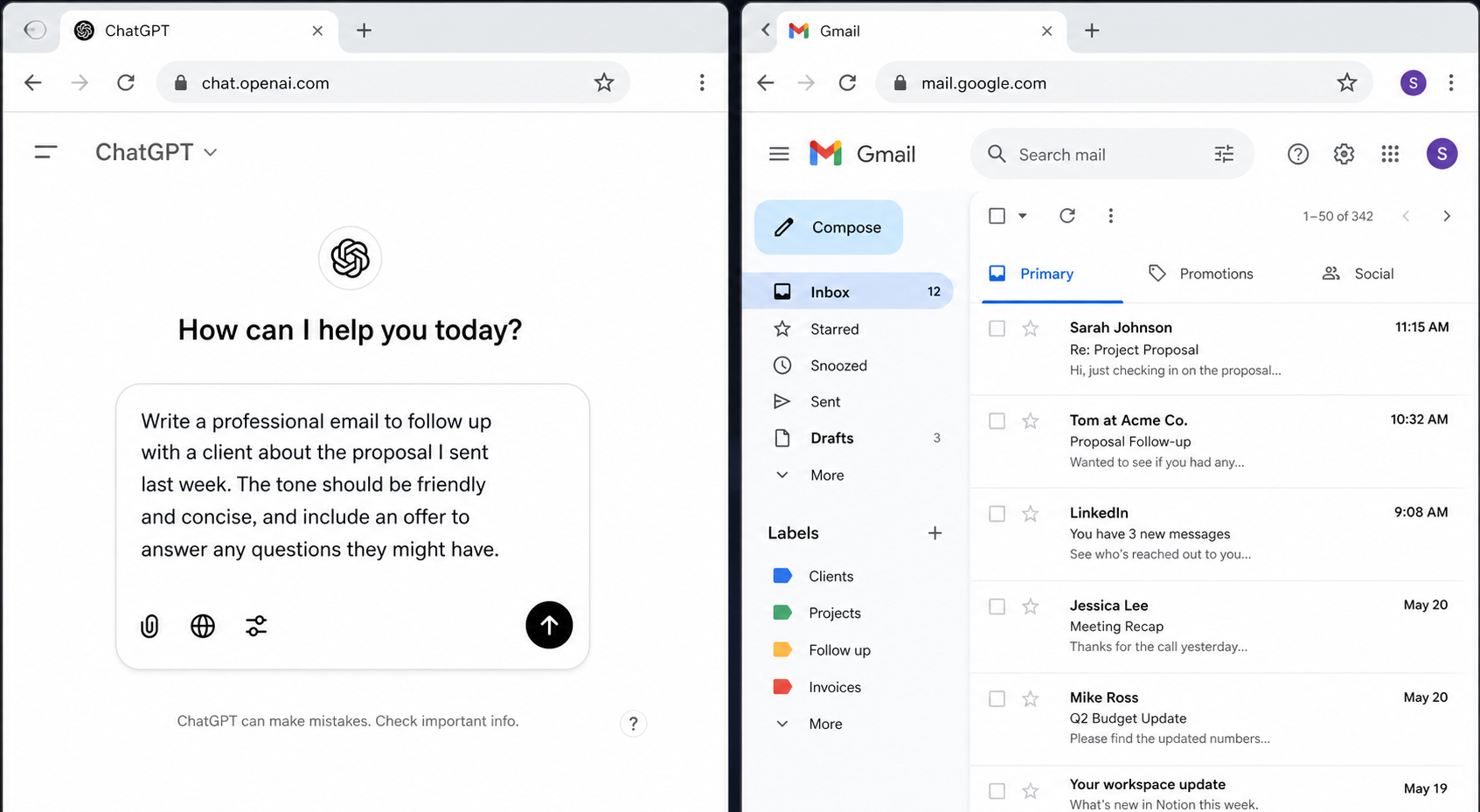The height and width of the screenshot is (812, 1480).
Task: Create a new label with plus icon
Action: (x=935, y=533)
